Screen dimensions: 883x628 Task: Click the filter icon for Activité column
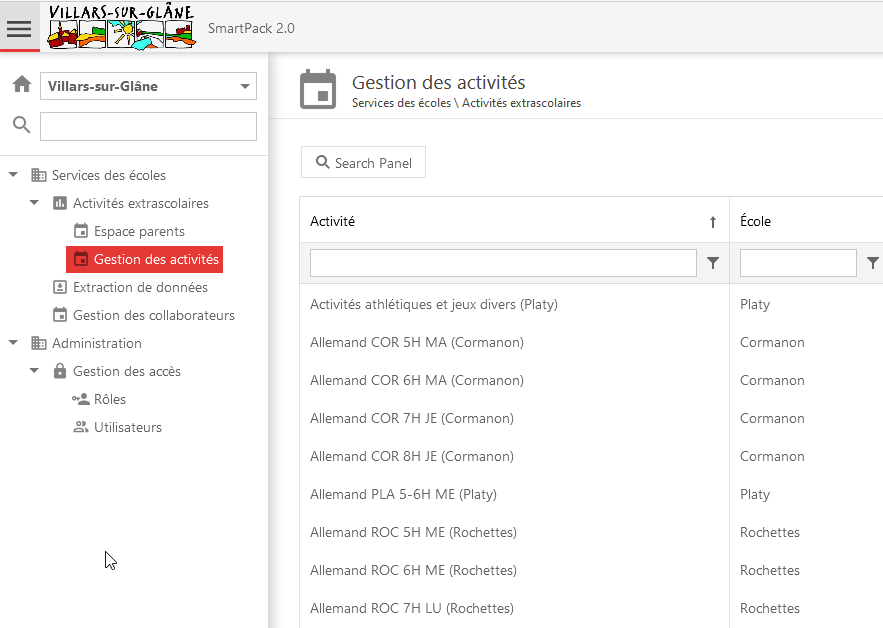(x=713, y=263)
